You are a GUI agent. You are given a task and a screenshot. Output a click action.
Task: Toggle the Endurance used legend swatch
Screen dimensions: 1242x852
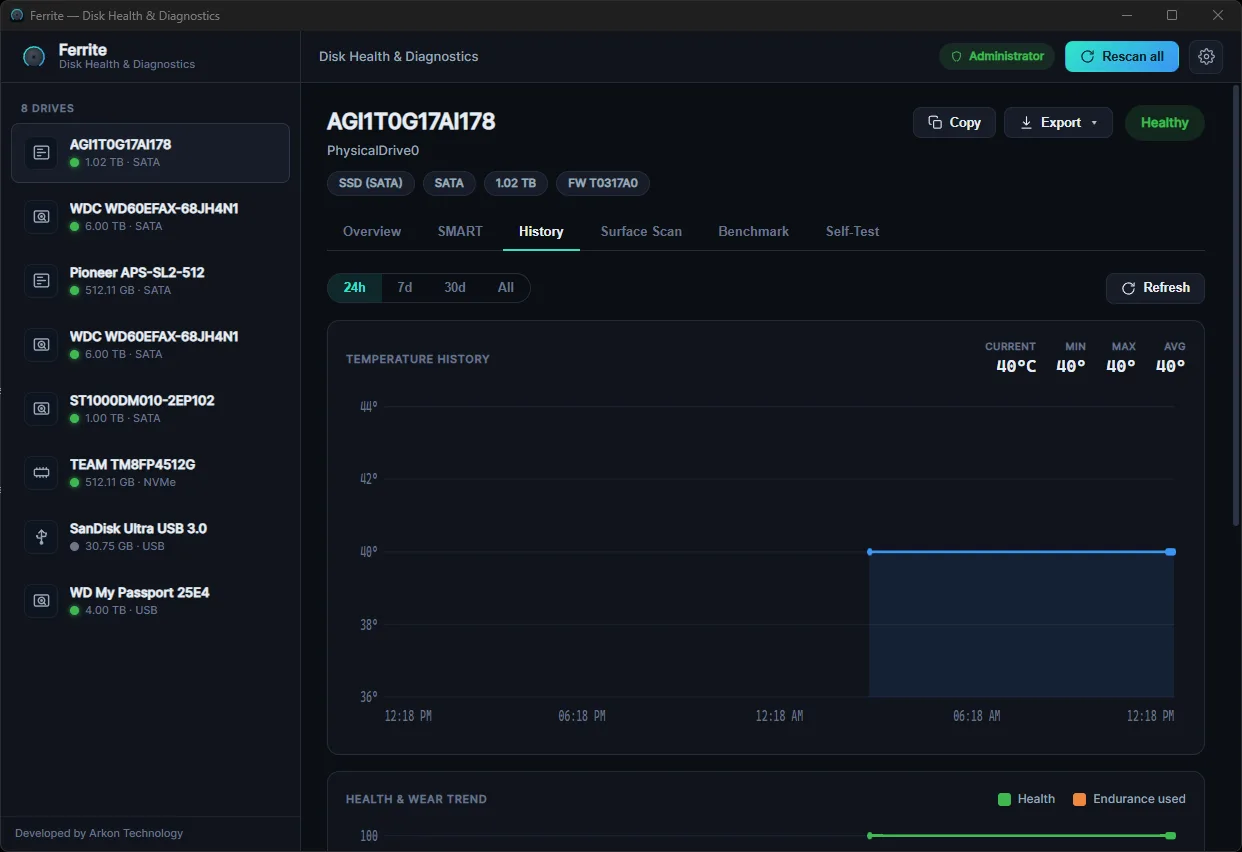tap(1079, 799)
